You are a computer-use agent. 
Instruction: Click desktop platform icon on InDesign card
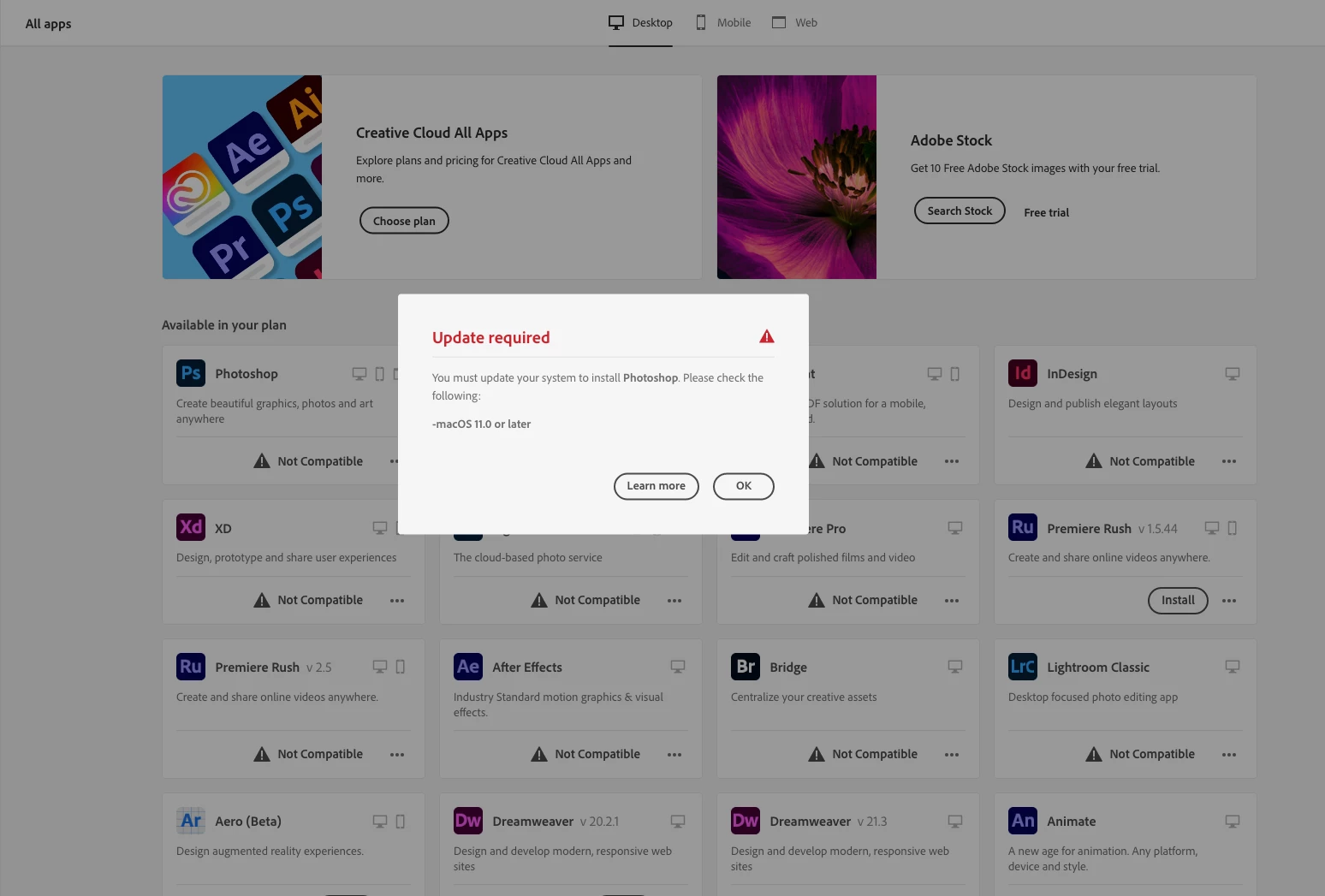[1233, 374]
